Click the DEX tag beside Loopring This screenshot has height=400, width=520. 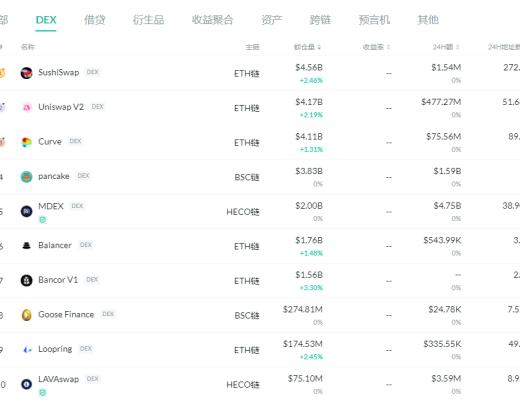[x=86, y=349]
